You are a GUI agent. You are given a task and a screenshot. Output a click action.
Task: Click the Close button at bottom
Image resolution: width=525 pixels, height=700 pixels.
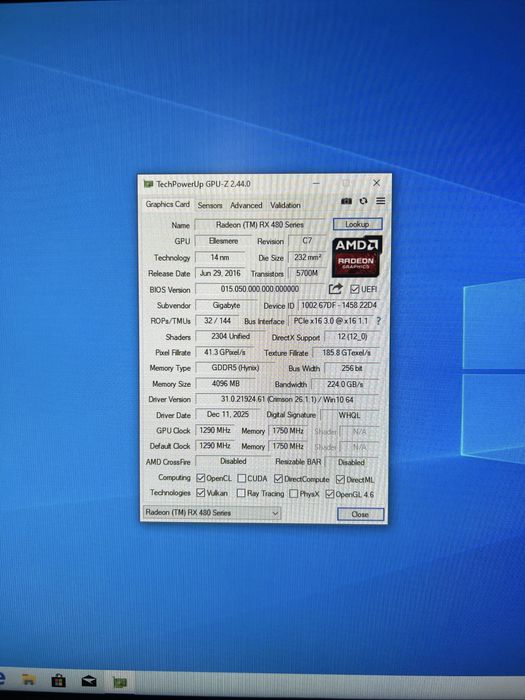360,514
